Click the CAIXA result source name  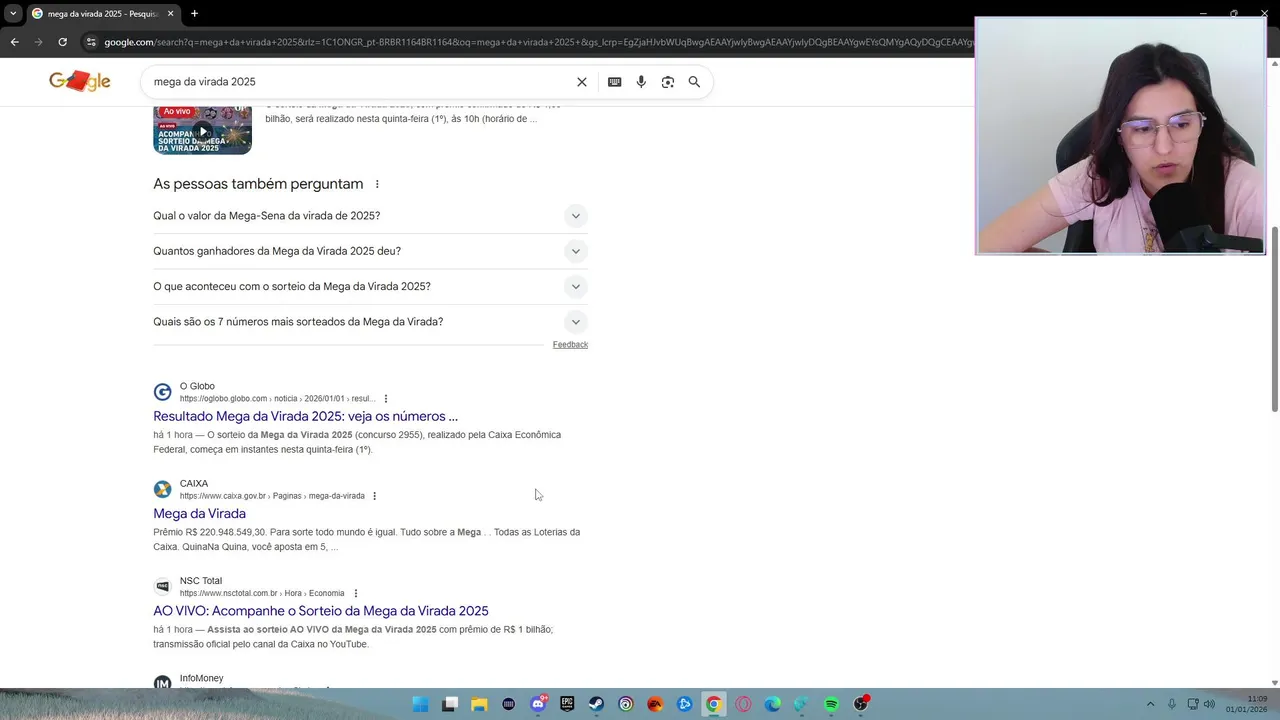[x=194, y=483]
